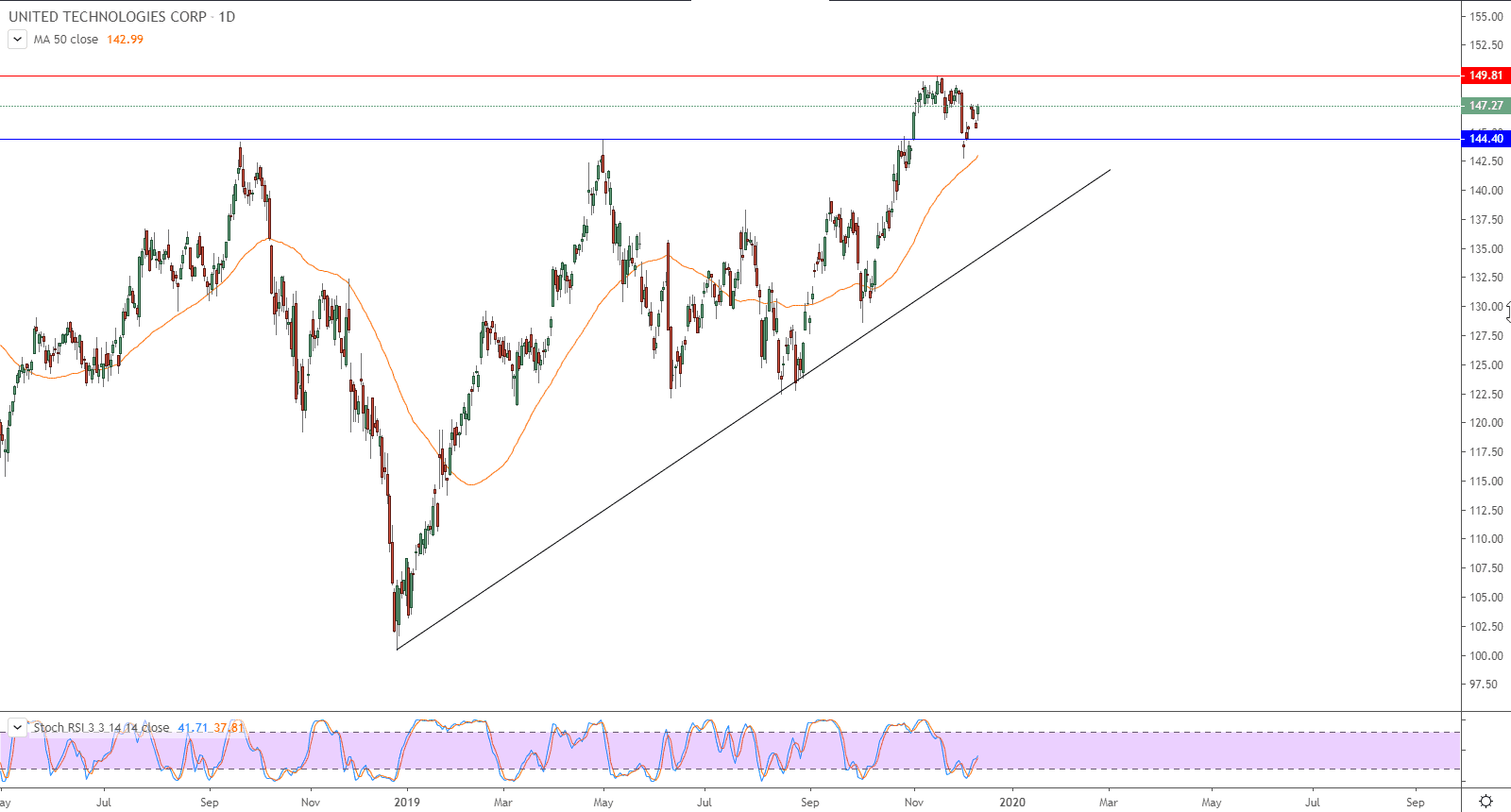Viewport: 1511px width, 812px height.
Task: Click the red 149.81 price label
Action: [1486, 76]
